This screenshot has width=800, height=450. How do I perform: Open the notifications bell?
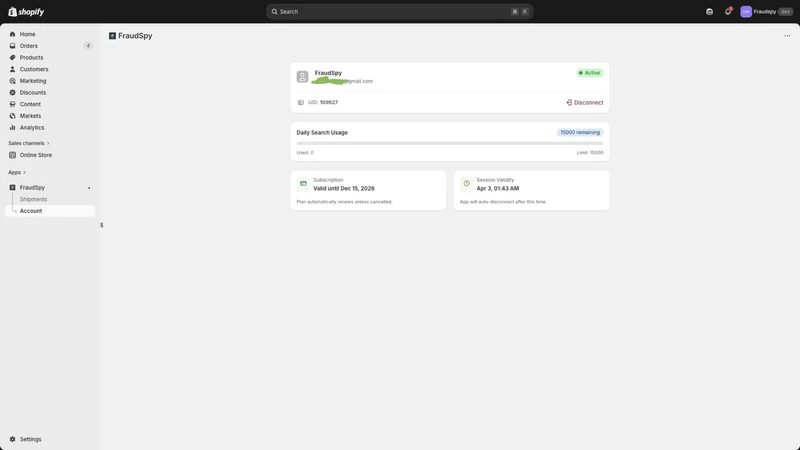pyautogui.click(x=728, y=11)
